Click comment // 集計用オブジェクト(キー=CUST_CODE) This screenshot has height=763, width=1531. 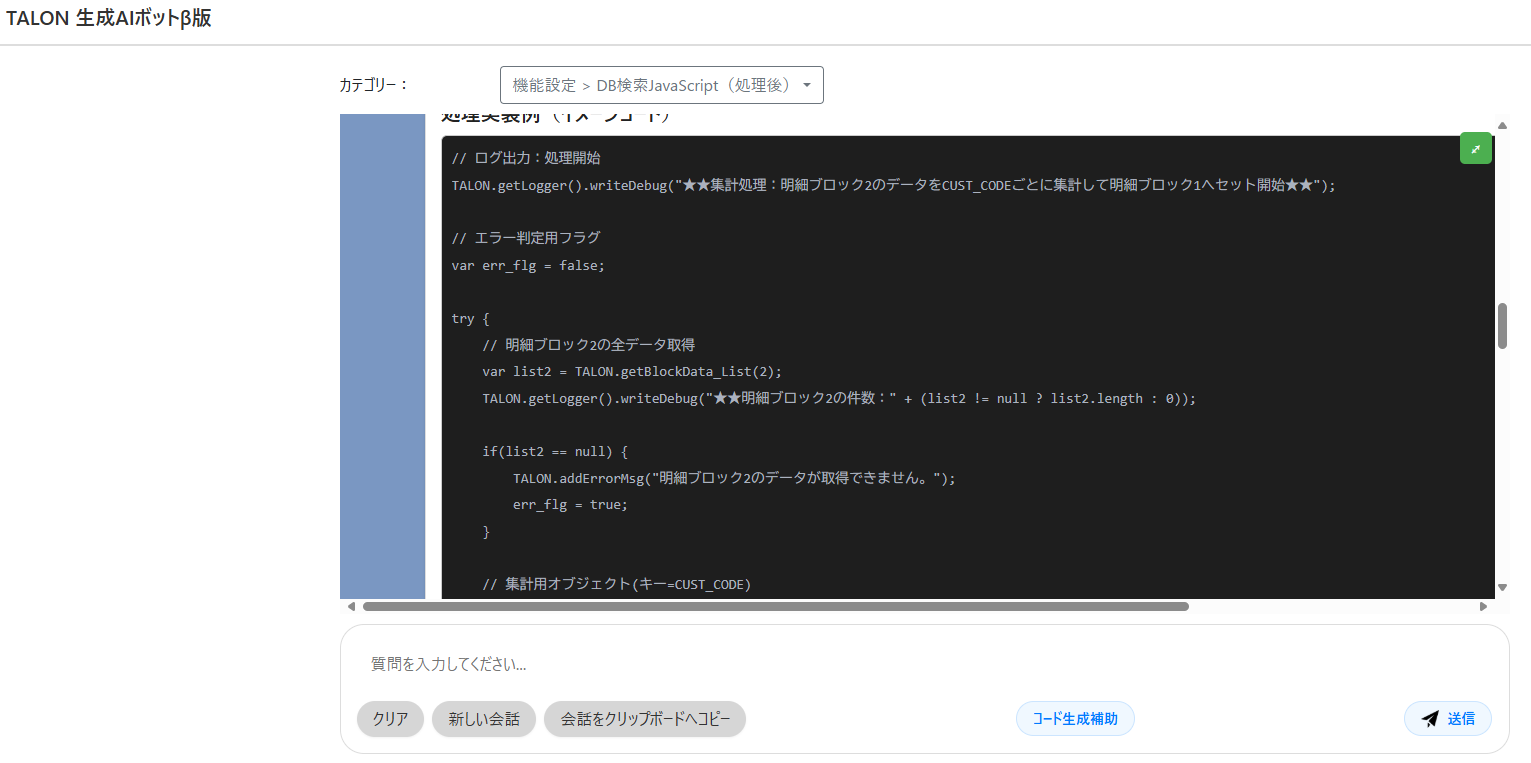pos(616,584)
